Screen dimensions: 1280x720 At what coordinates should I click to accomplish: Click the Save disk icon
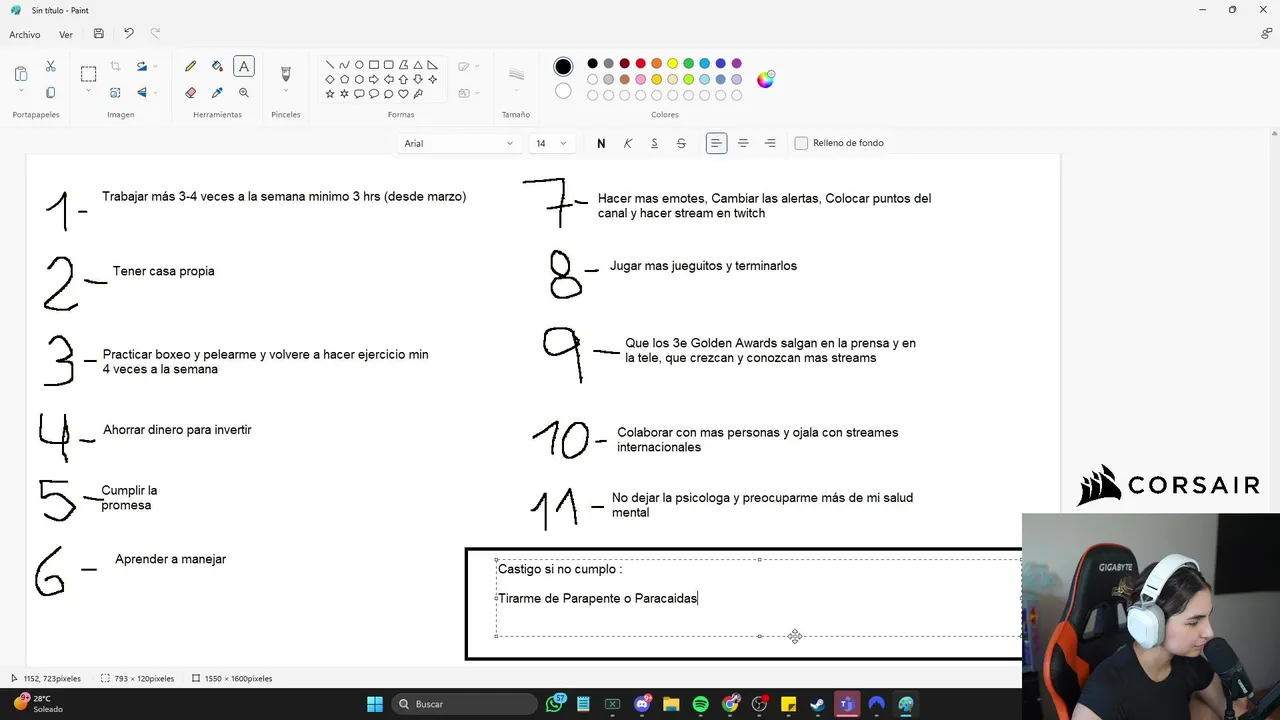point(98,33)
